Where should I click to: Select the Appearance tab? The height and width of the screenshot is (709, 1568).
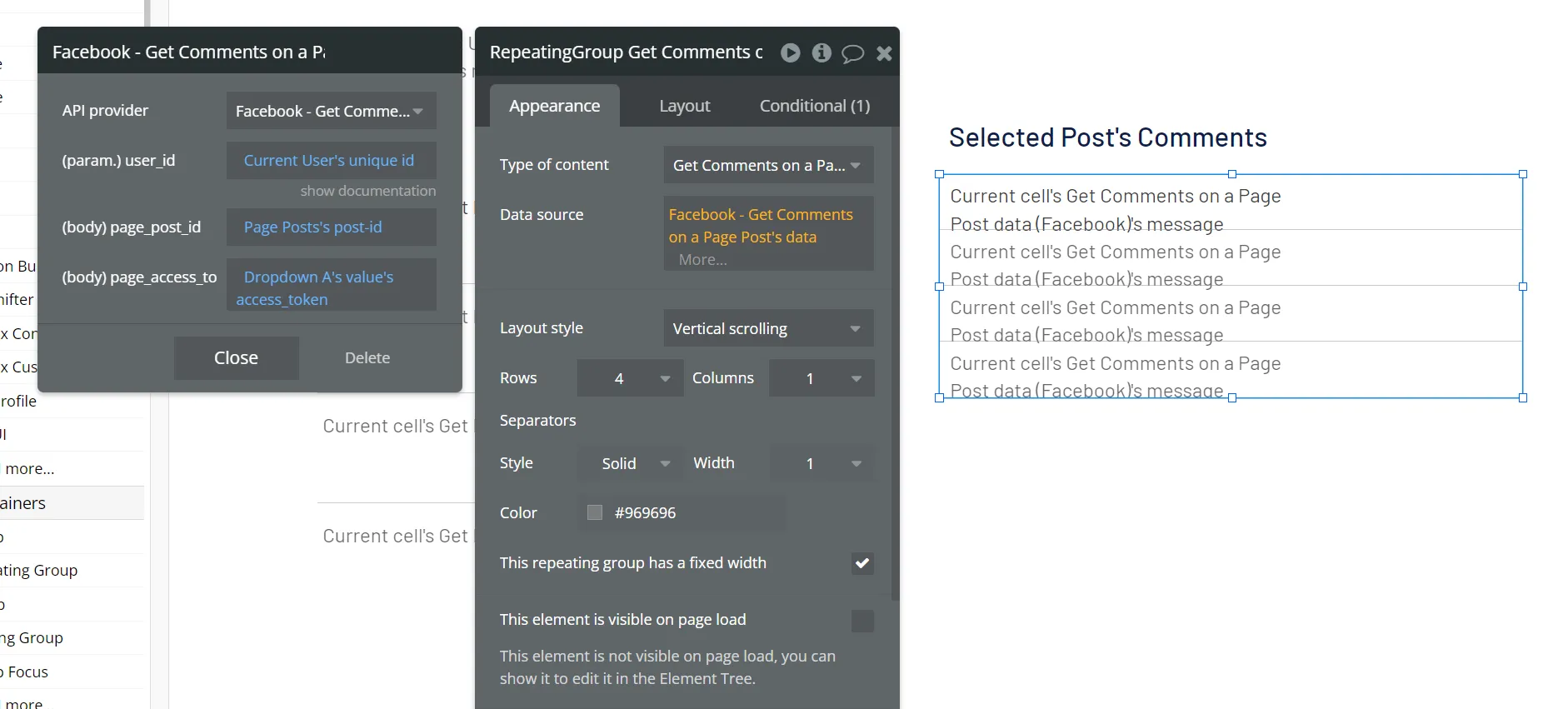555,106
